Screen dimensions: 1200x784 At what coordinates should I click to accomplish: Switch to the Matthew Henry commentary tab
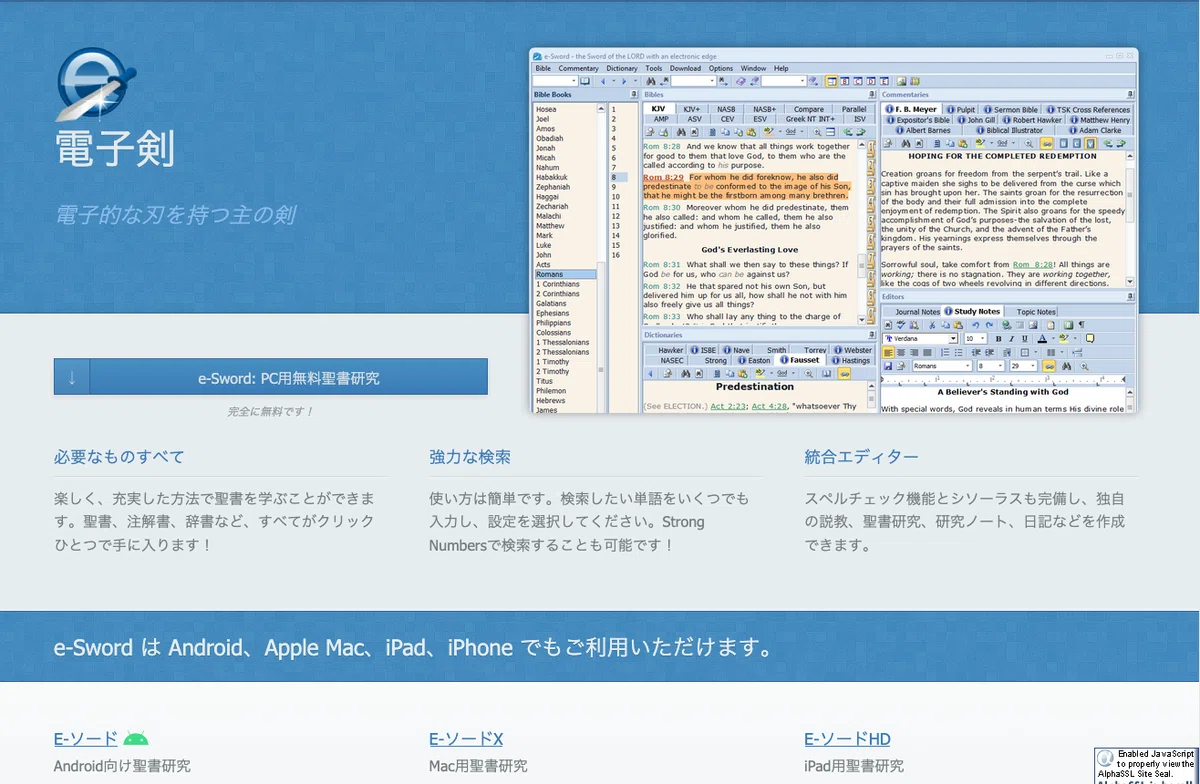tap(1101, 120)
